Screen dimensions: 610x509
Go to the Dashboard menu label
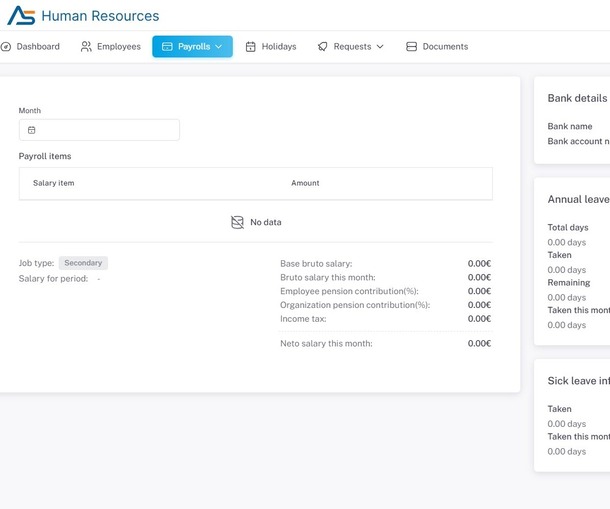(38, 47)
